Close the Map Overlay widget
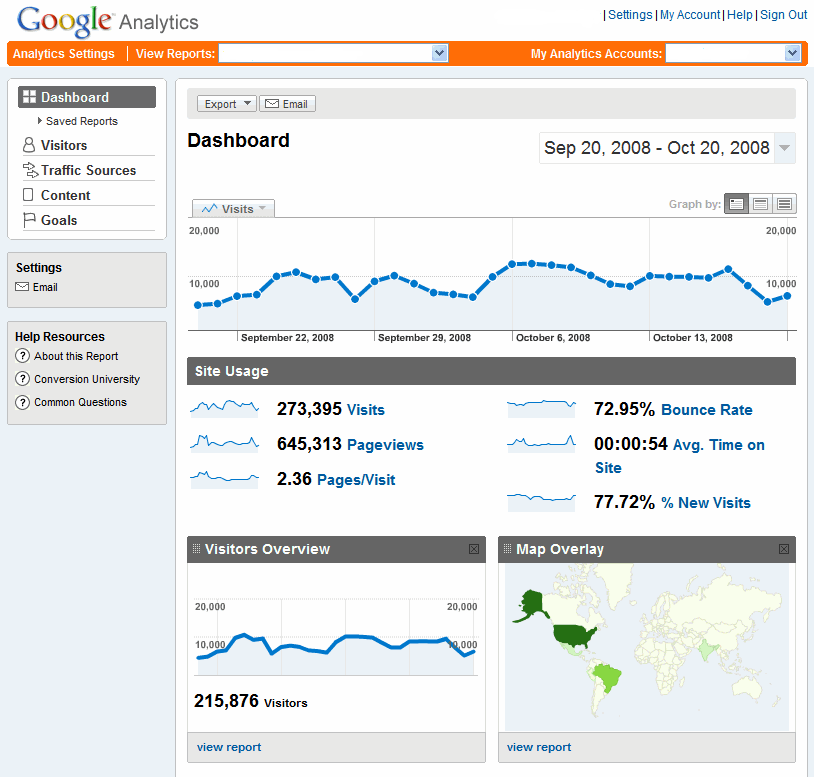Image resolution: width=814 pixels, height=777 pixels. [x=784, y=549]
